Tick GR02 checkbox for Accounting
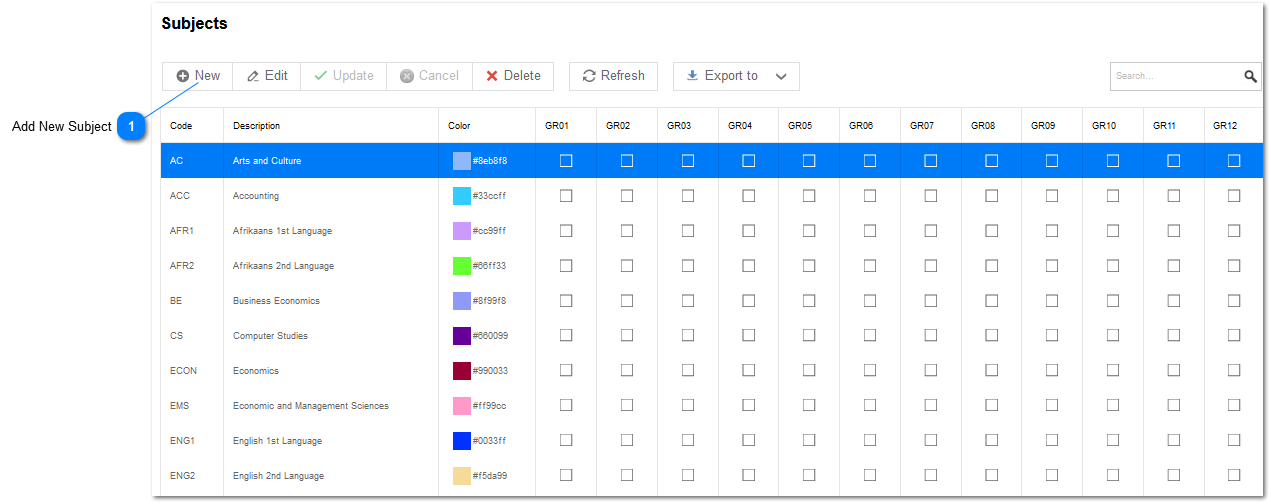This screenshot has height=504, width=1271. coord(627,196)
